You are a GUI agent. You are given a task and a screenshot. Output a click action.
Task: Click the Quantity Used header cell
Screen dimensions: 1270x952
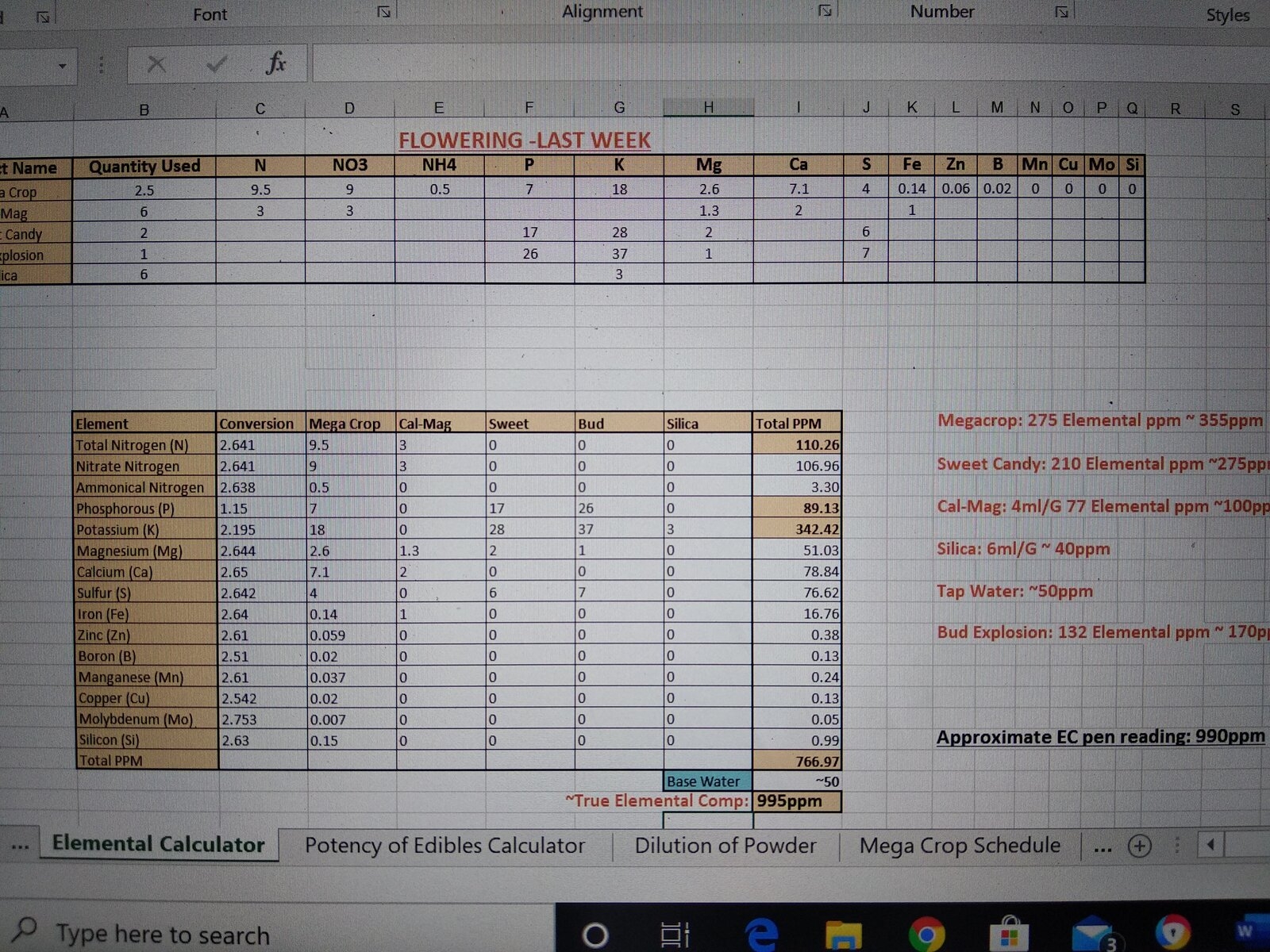pos(144,167)
